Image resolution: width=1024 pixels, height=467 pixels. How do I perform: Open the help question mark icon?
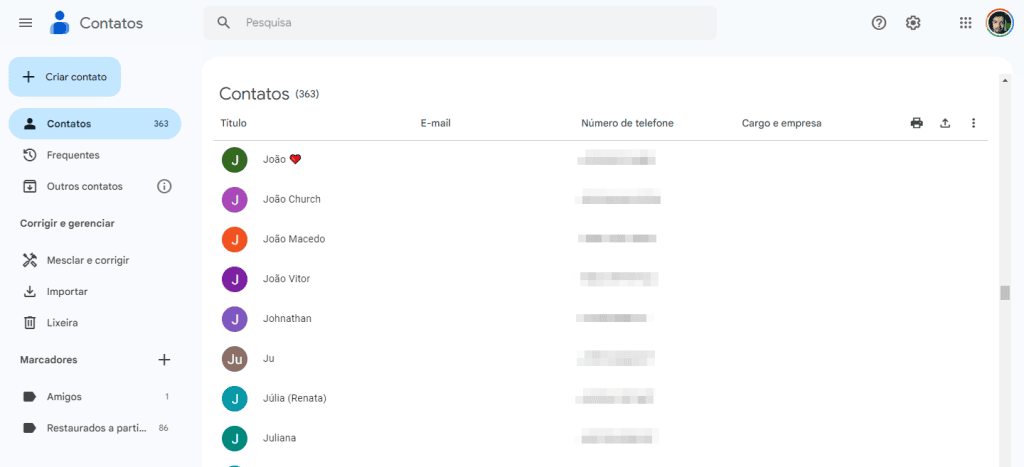click(x=879, y=23)
